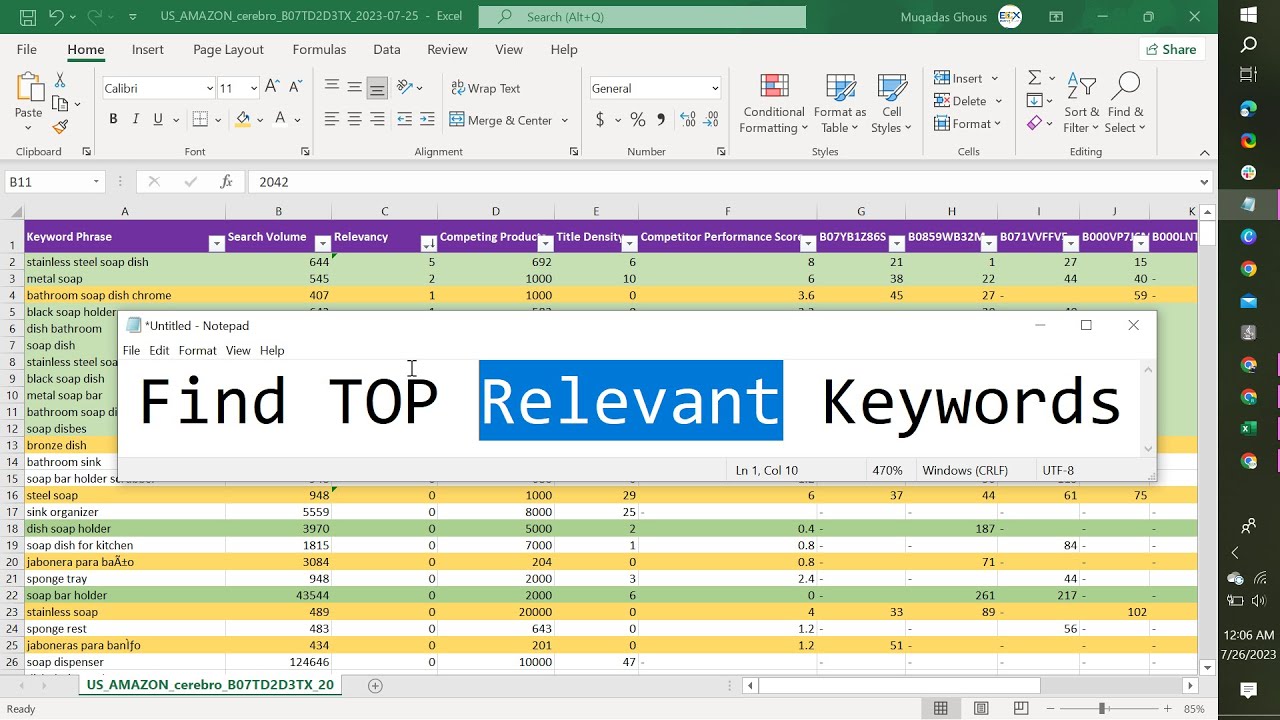Click the Save icon in title bar
The image size is (1280, 720).
[28, 17]
